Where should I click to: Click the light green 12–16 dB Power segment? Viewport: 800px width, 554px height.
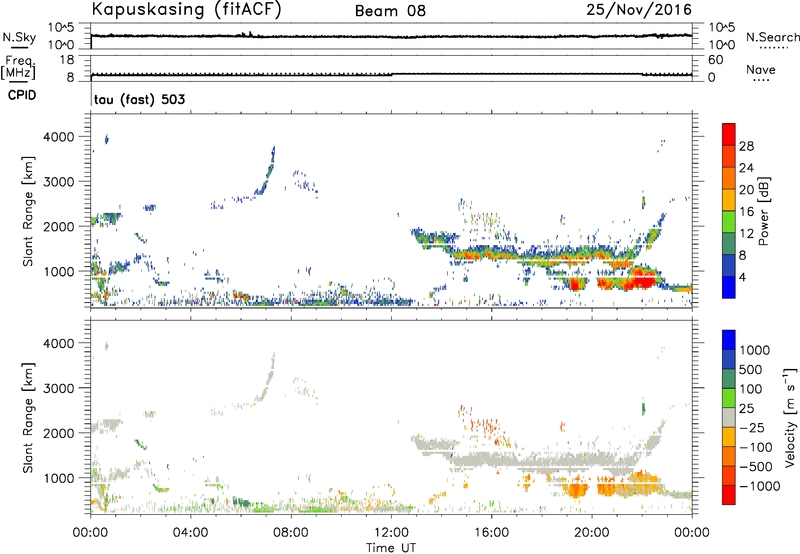[x=729, y=222]
